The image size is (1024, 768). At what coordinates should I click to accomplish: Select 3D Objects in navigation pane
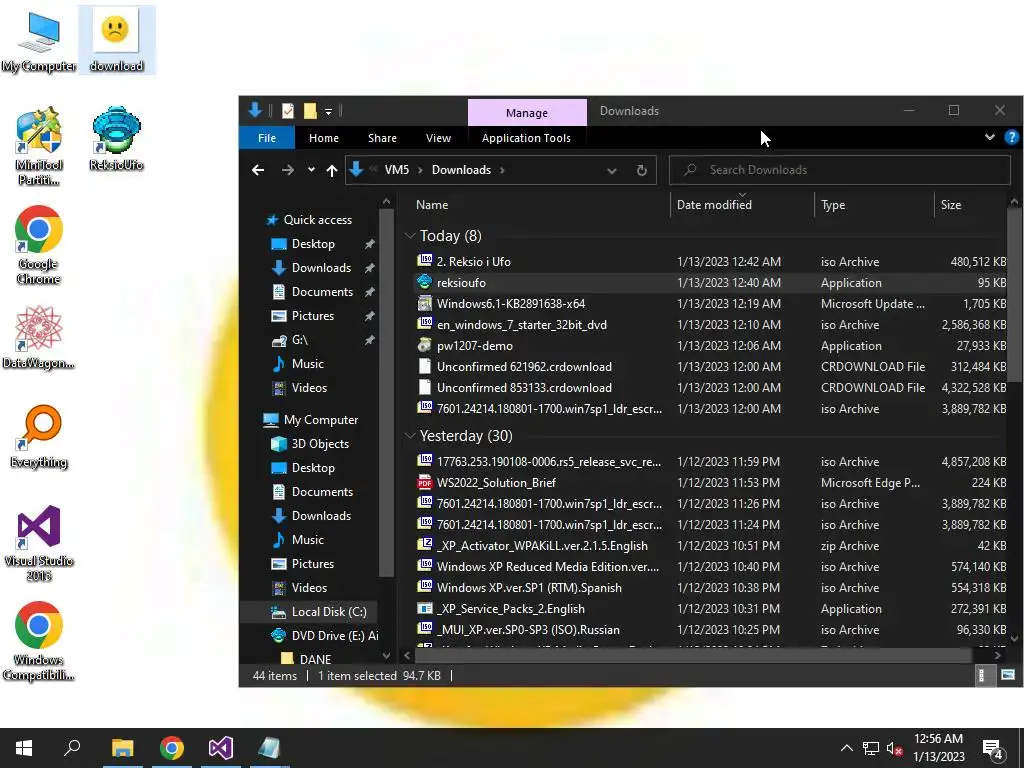click(x=311, y=444)
